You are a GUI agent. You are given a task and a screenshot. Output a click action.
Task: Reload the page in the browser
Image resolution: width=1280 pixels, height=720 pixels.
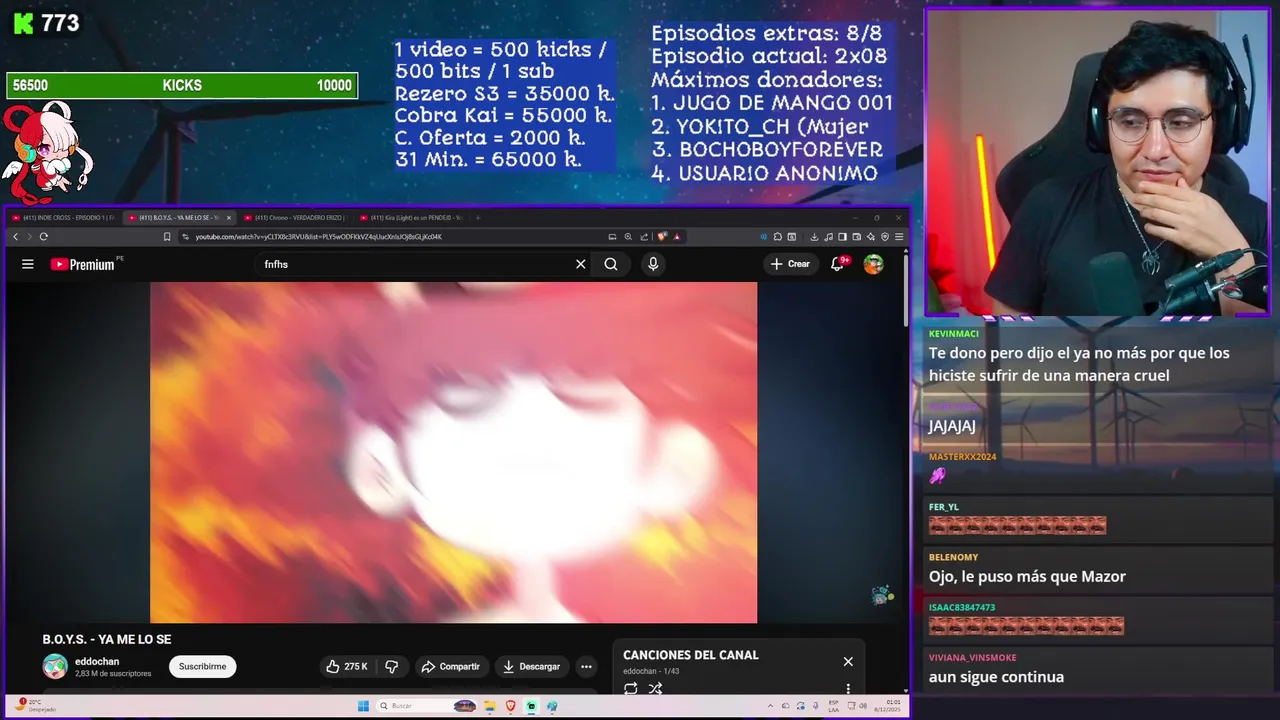43,237
